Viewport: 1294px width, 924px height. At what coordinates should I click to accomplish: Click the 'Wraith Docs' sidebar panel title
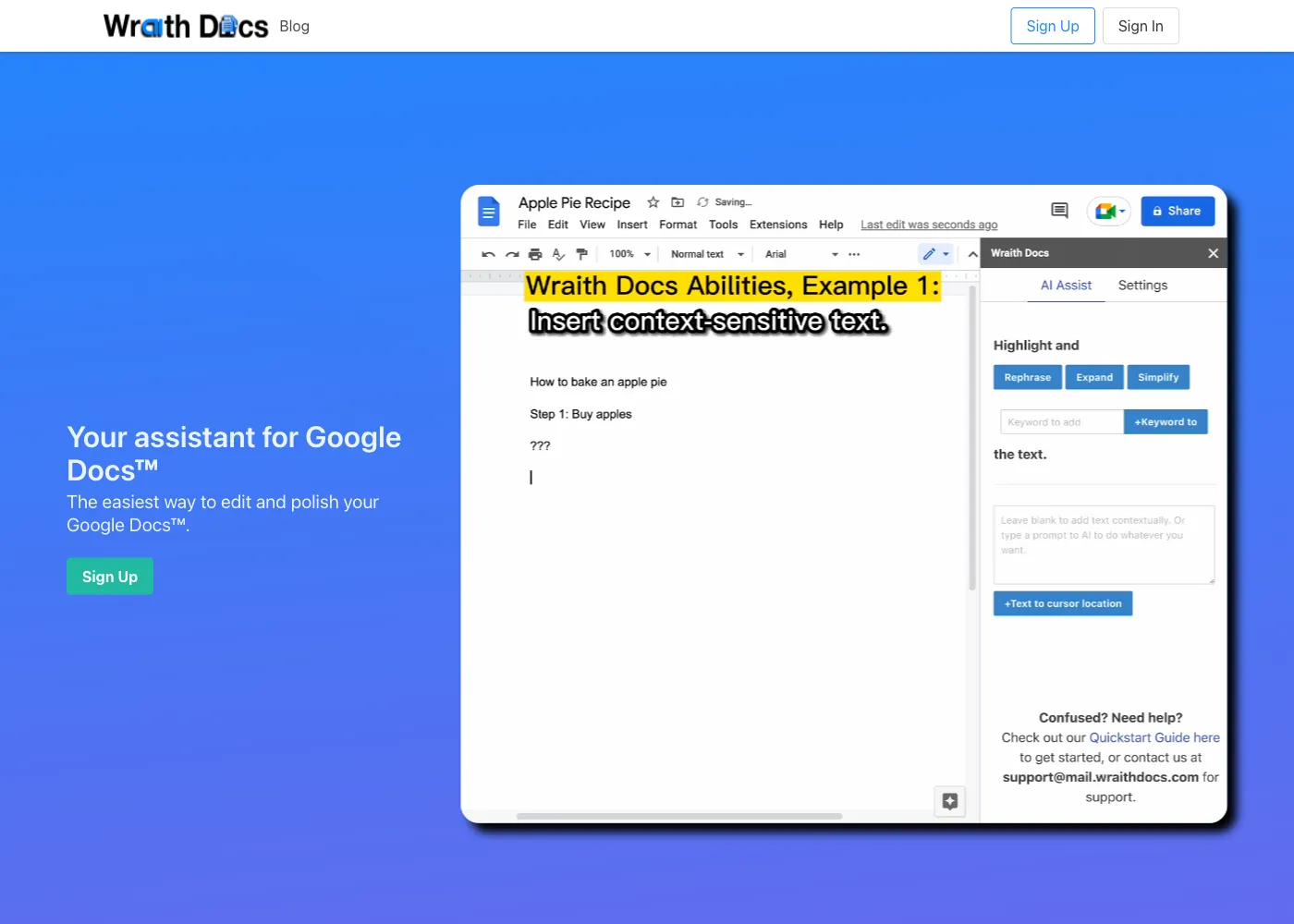1019,253
